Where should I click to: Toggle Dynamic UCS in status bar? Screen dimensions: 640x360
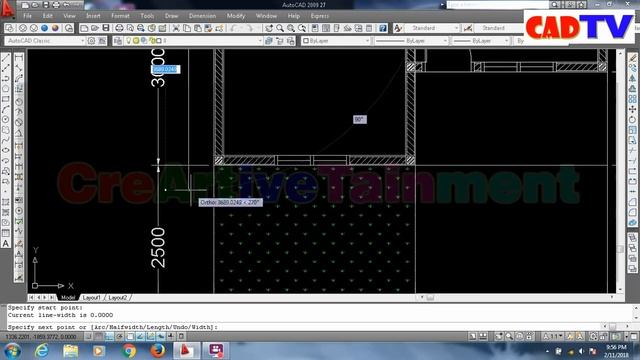(151, 337)
